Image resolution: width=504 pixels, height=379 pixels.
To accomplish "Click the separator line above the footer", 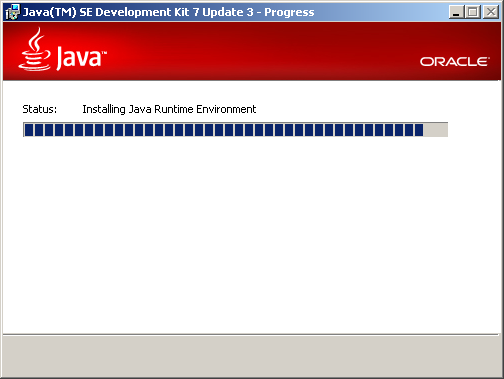I will (252, 334).
